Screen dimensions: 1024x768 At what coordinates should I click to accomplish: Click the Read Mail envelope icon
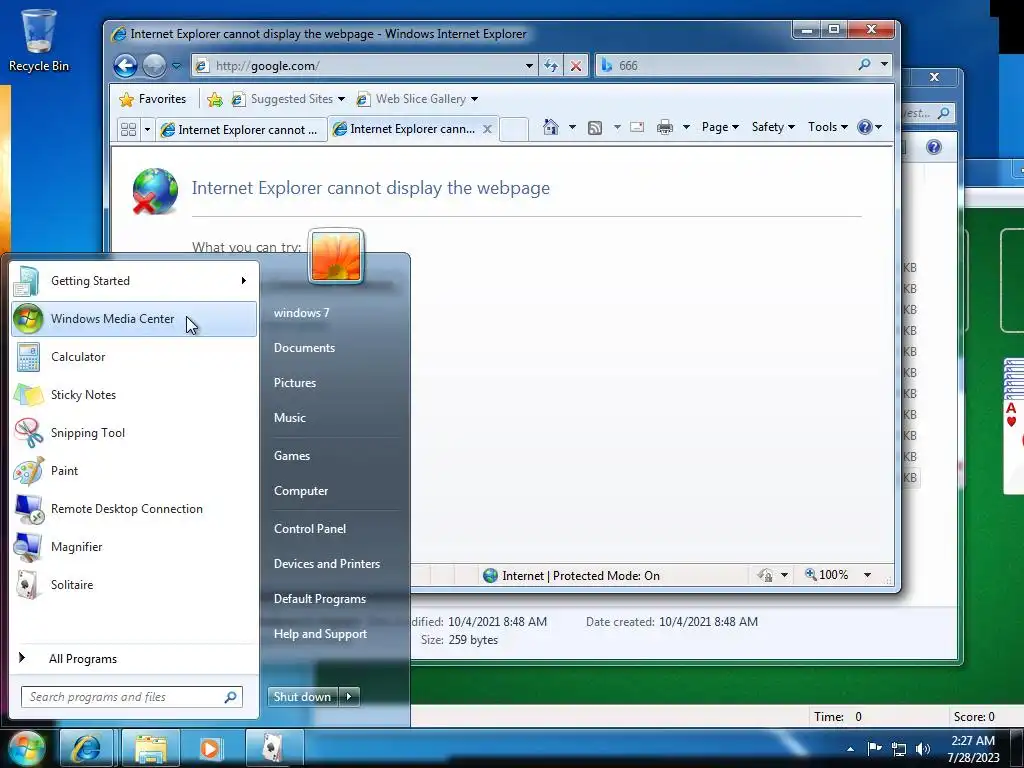(637, 127)
